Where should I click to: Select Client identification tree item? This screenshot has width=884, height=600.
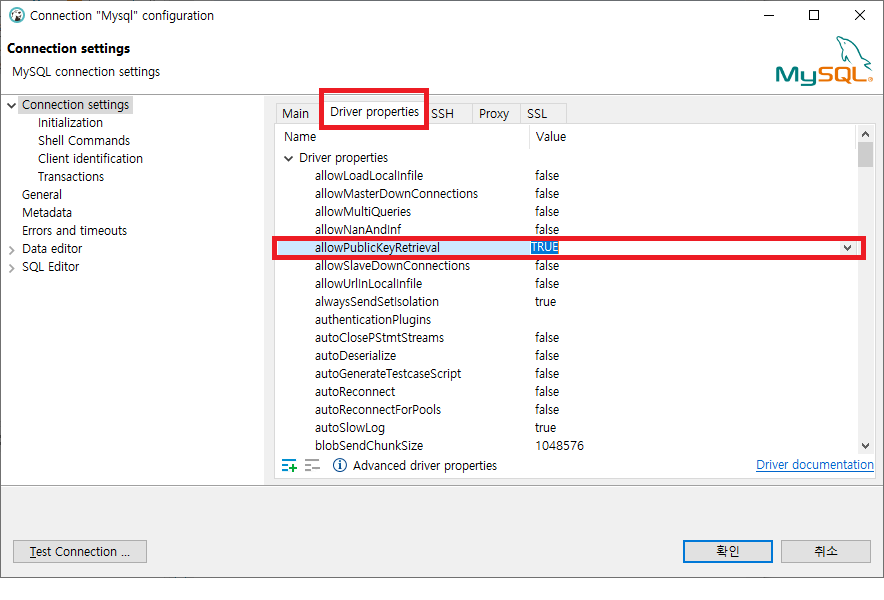pyautogui.click(x=90, y=159)
